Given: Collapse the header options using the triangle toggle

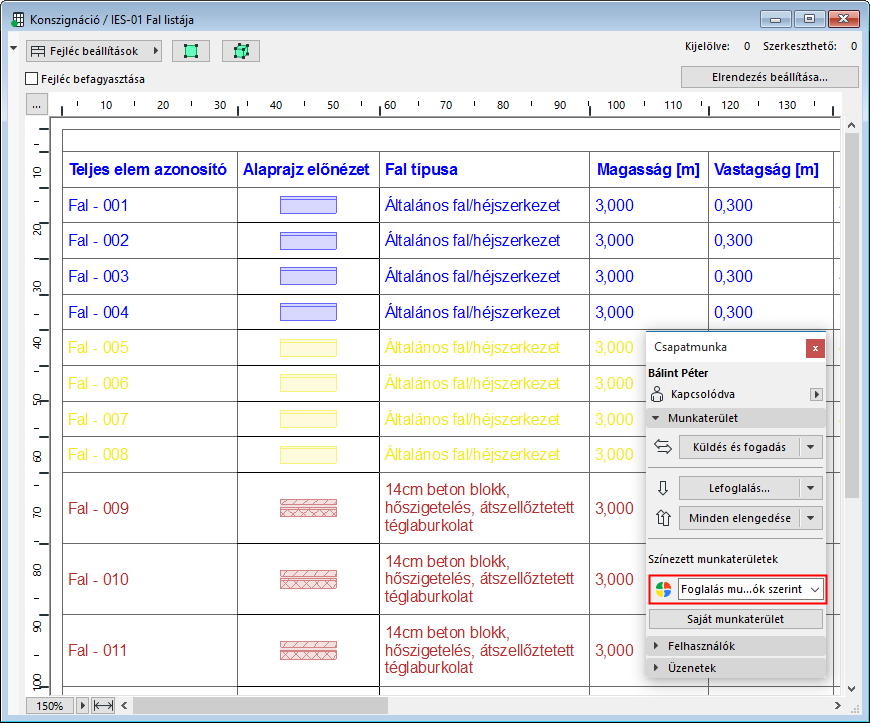Looking at the screenshot, I should pyautogui.click(x=11, y=47).
